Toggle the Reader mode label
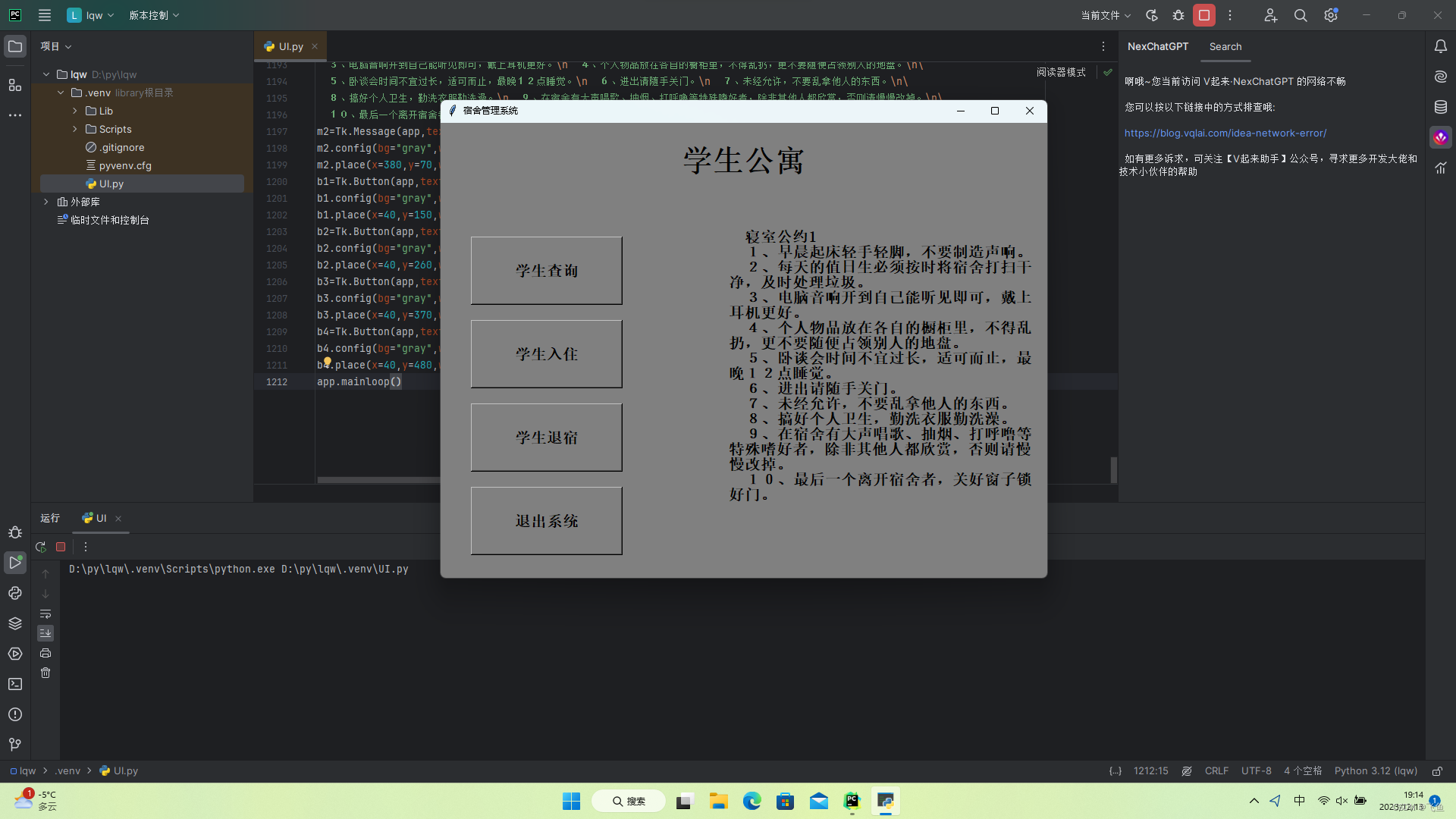Image resolution: width=1456 pixels, height=819 pixels. (1061, 72)
